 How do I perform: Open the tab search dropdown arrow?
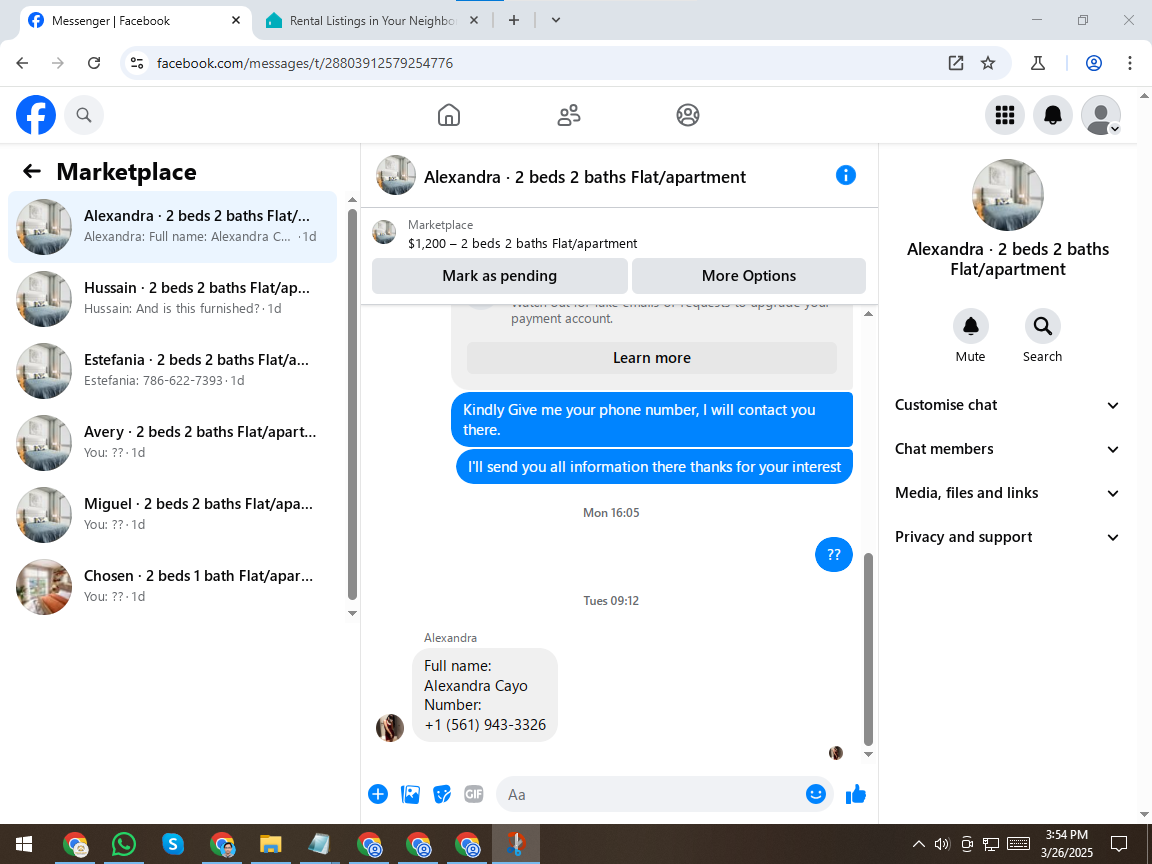556,21
